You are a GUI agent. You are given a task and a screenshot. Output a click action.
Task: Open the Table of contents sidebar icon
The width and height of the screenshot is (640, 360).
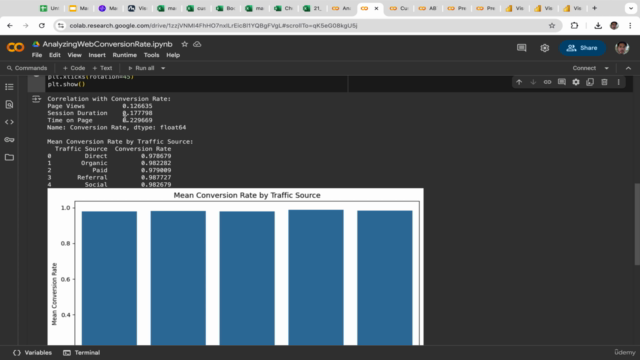click(x=9, y=87)
